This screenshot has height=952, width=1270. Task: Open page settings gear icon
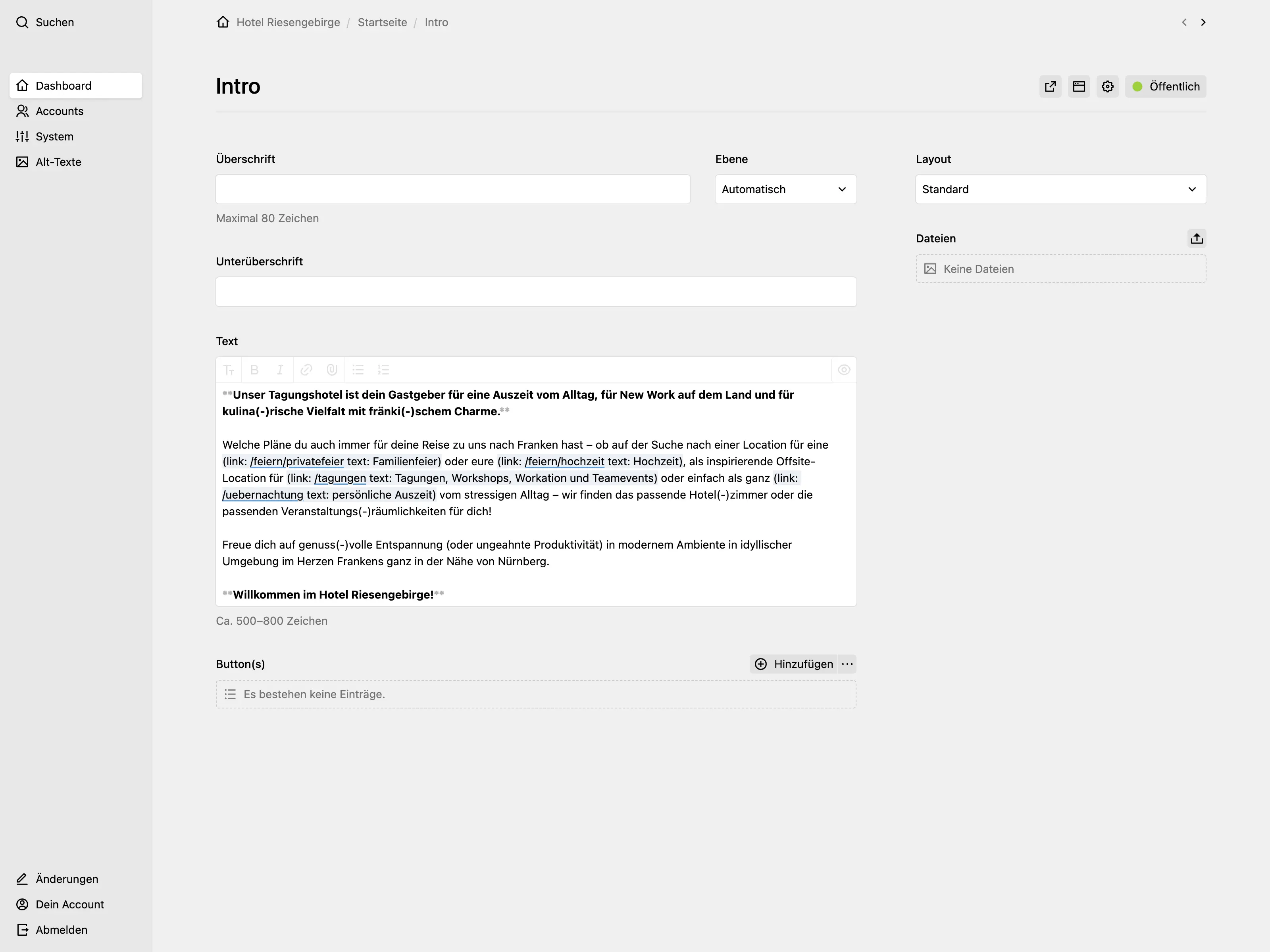(x=1108, y=86)
